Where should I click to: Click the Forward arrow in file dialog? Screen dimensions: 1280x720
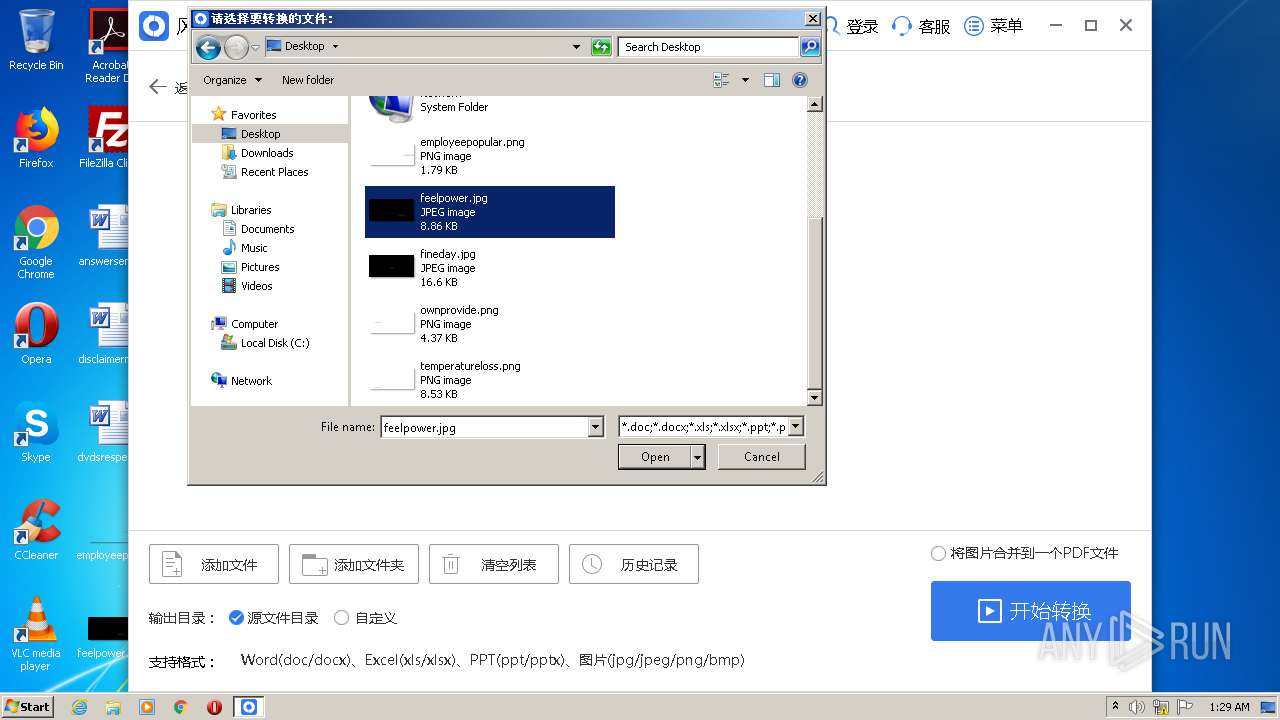coord(236,47)
